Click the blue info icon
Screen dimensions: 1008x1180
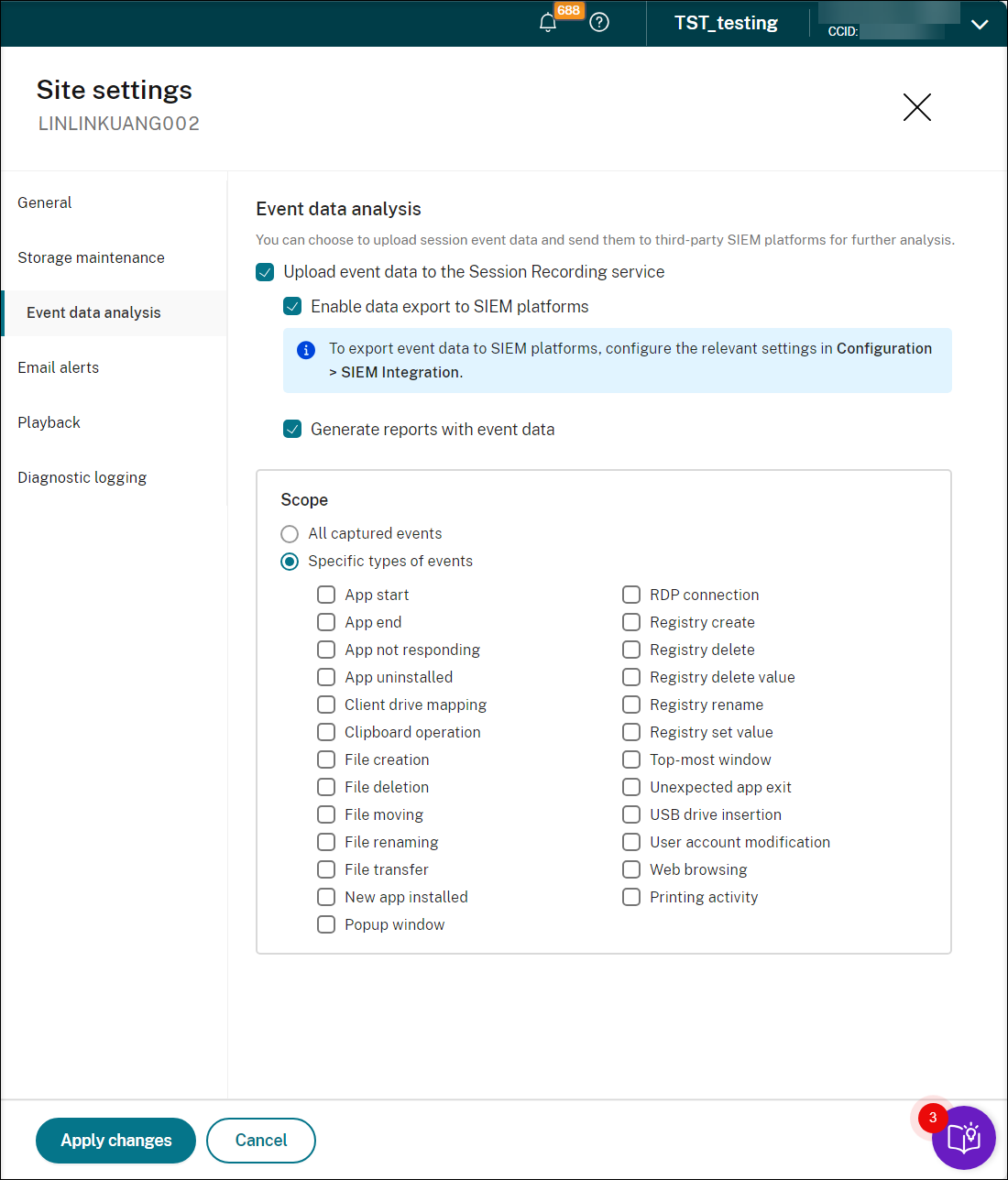tap(306, 350)
